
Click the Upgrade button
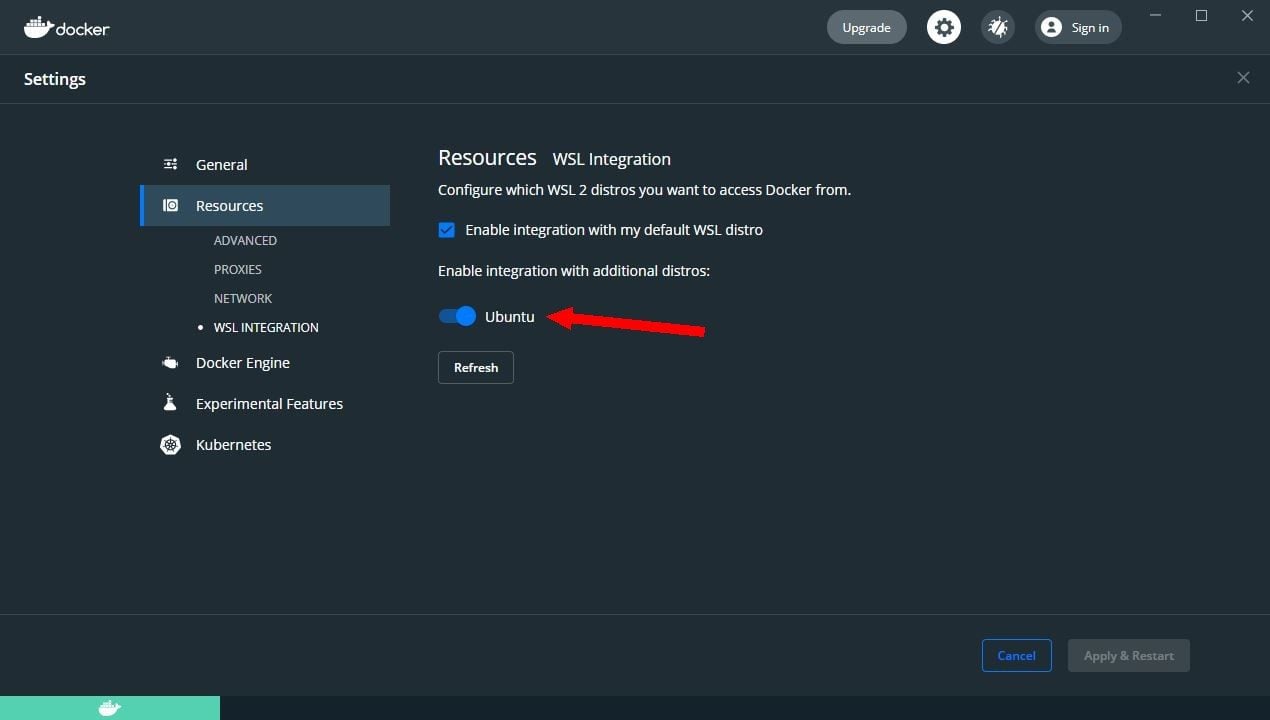866,27
